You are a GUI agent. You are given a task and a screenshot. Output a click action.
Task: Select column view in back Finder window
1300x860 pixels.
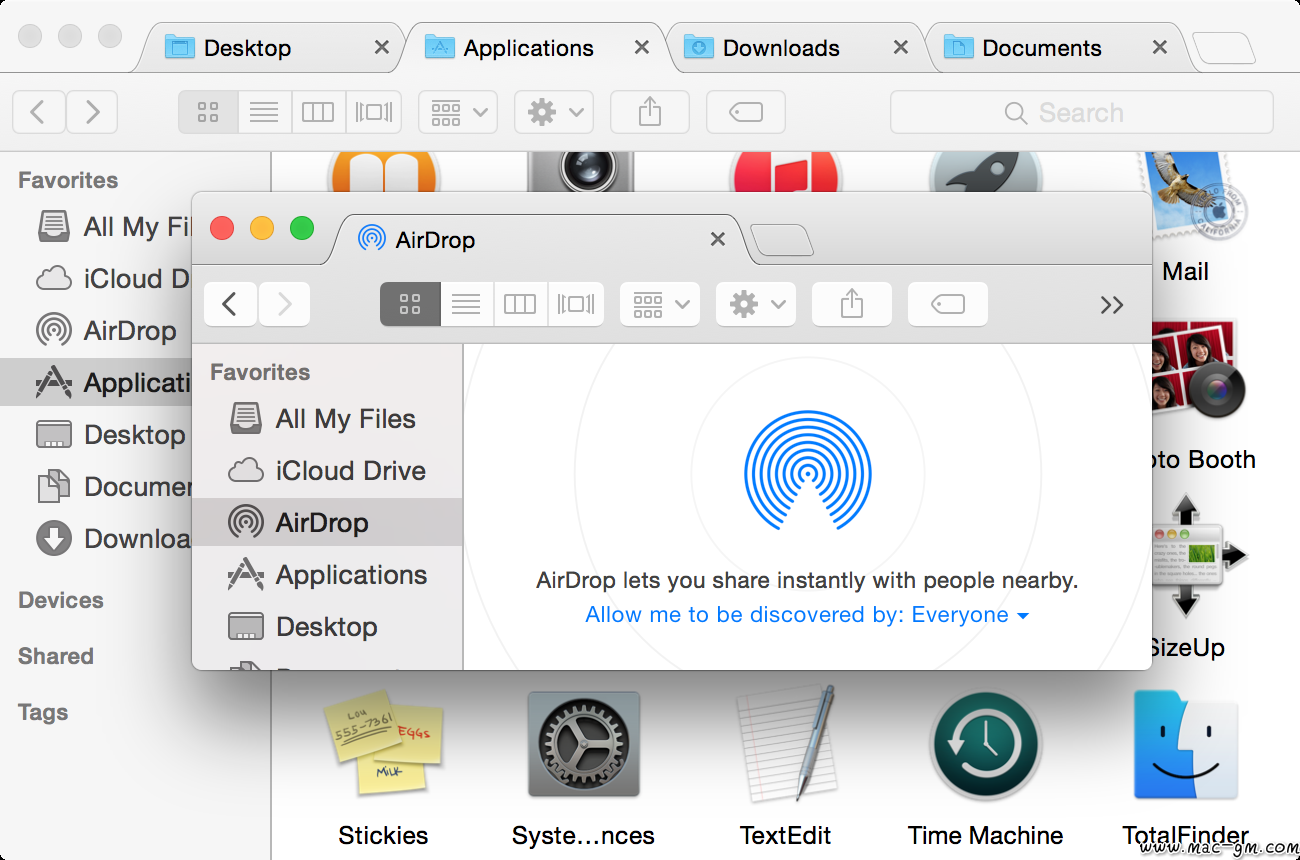point(318,112)
